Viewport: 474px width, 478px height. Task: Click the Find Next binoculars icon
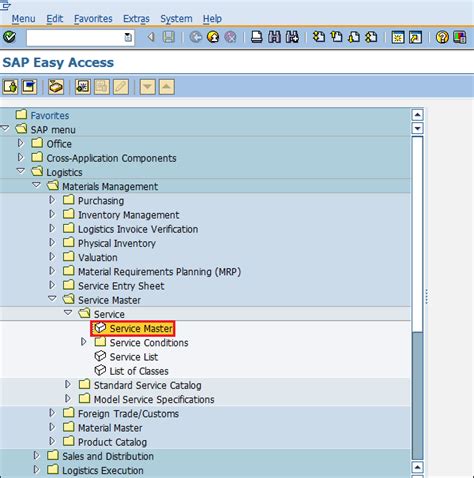coord(292,37)
